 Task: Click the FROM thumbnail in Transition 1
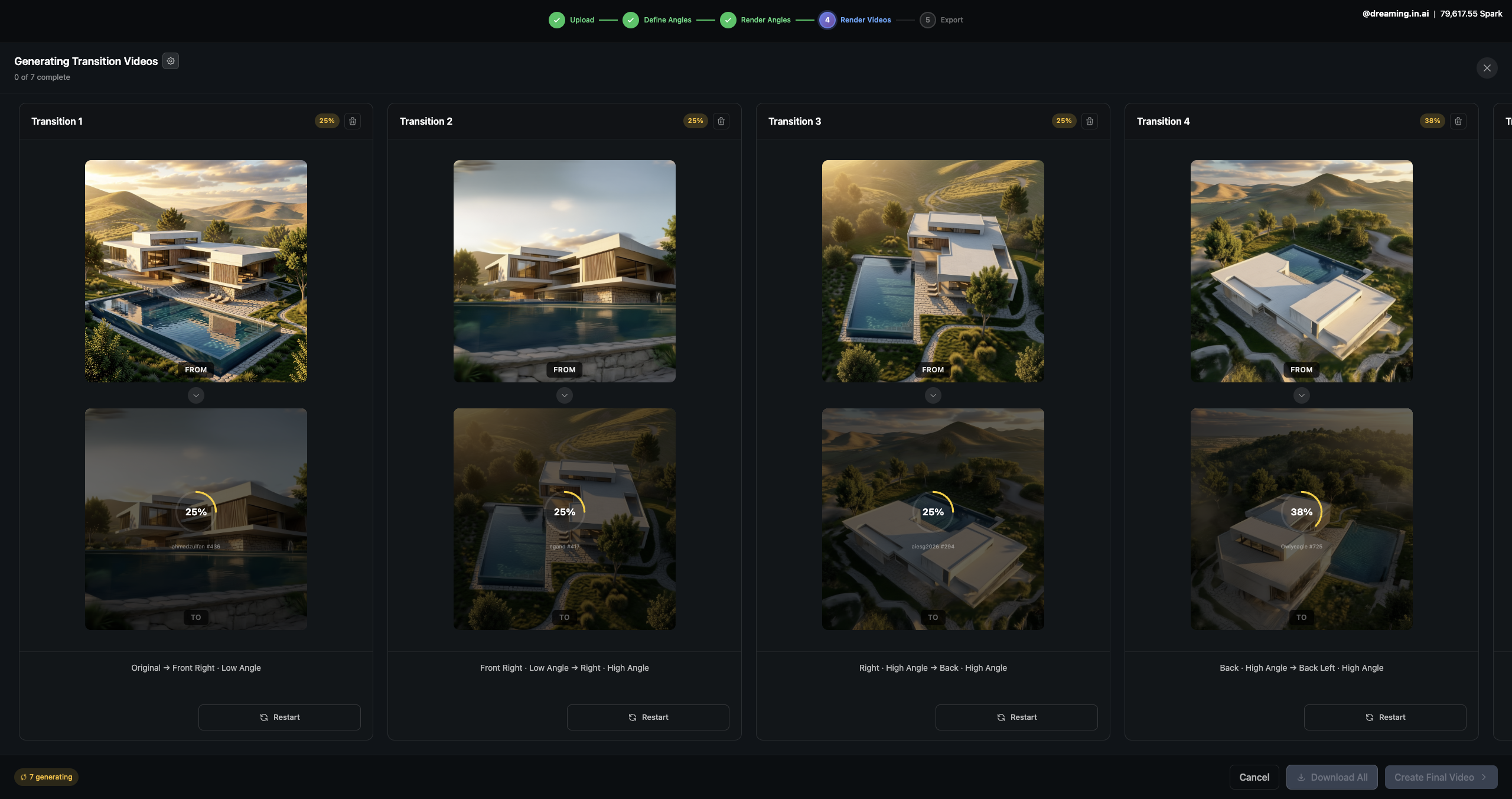pos(195,271)
